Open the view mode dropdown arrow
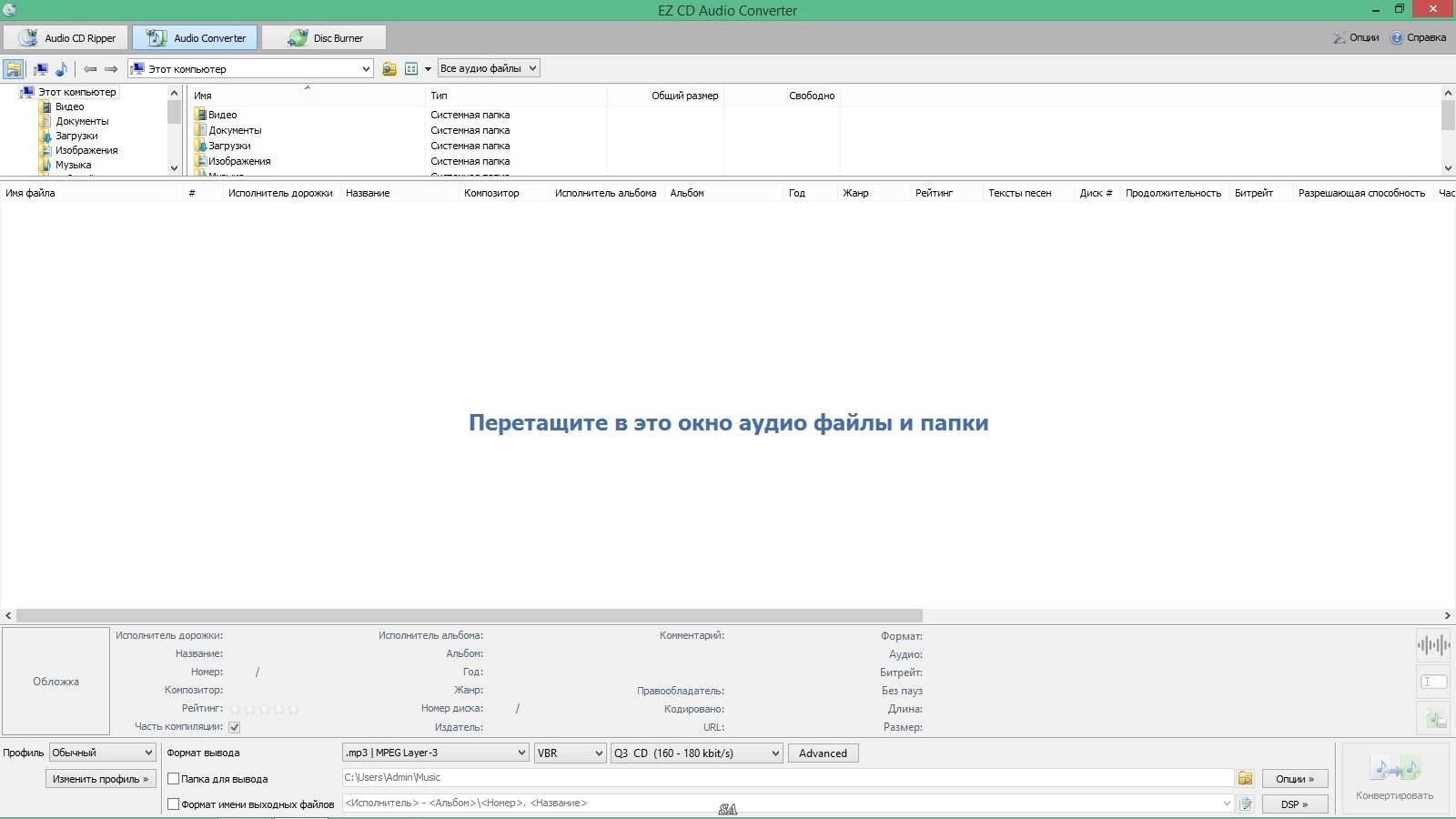This screenshot has width=1456, height=819. [x=428, y=69]
